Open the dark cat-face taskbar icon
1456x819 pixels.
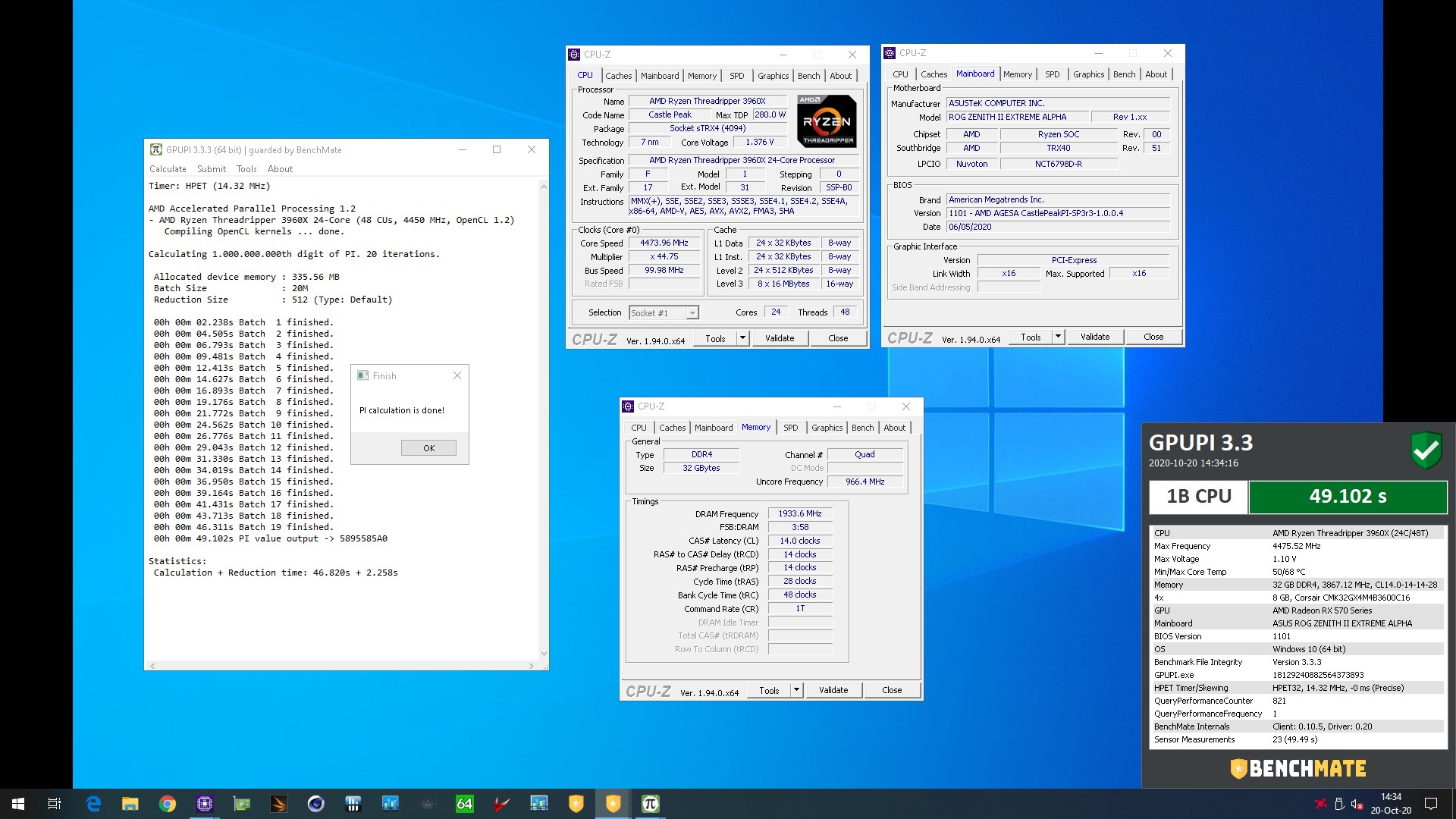[x=428, y=804]
